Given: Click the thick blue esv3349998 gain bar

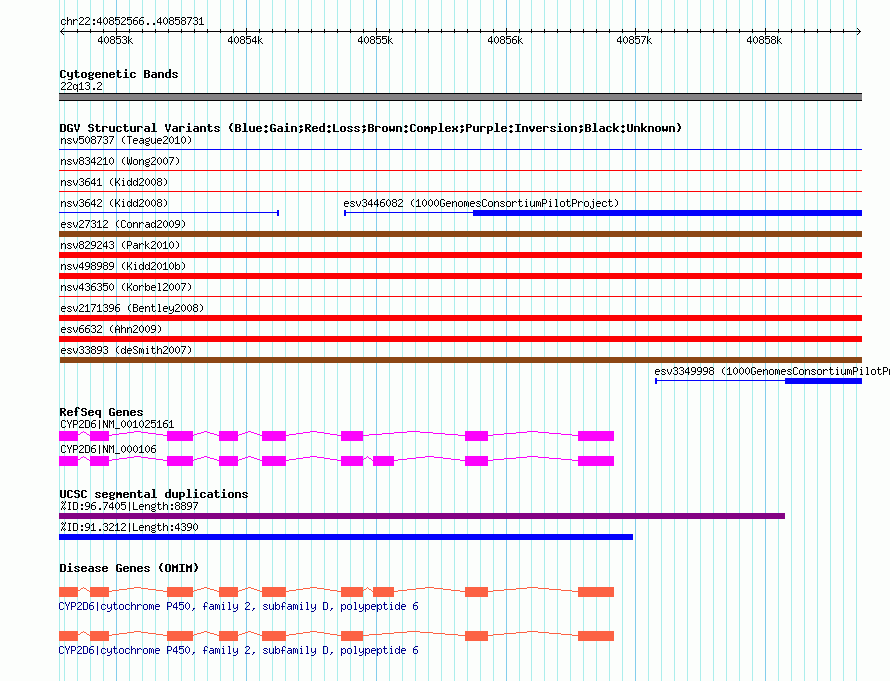Looking at the screenshot, I should pos(824,381).
